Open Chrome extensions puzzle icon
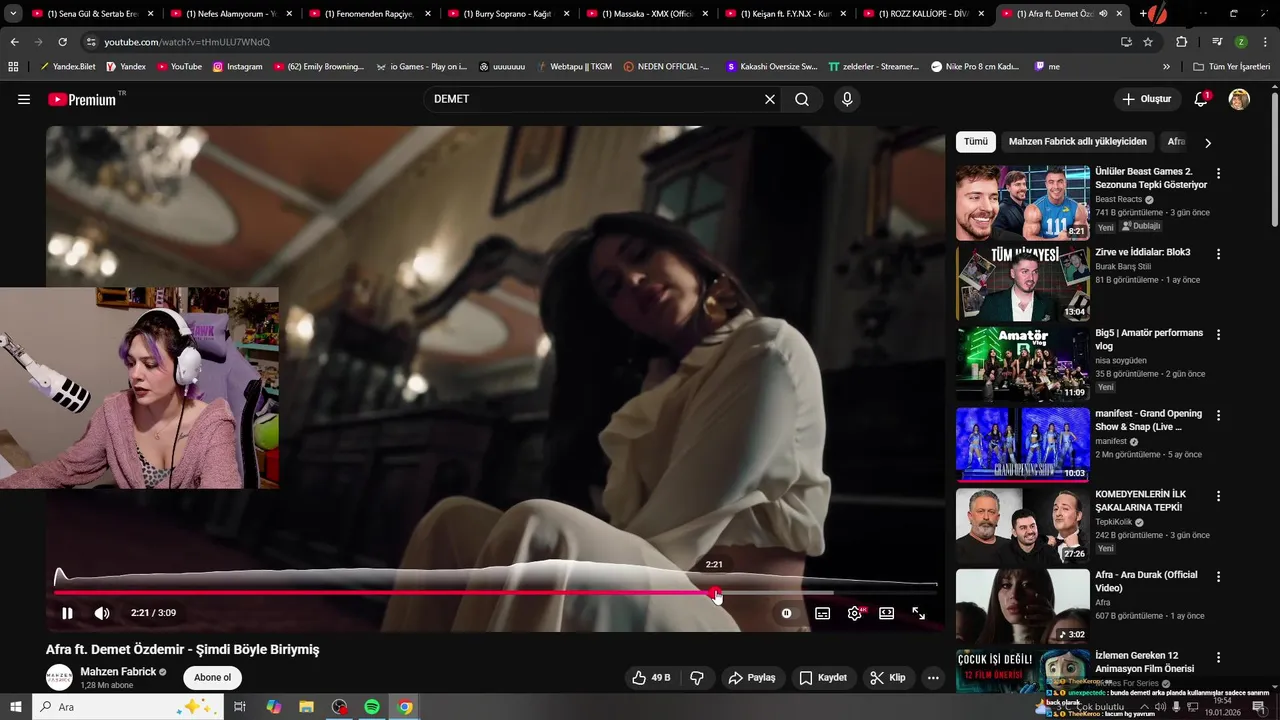This screenshot has width=1280, height=720. (1181, 42)
